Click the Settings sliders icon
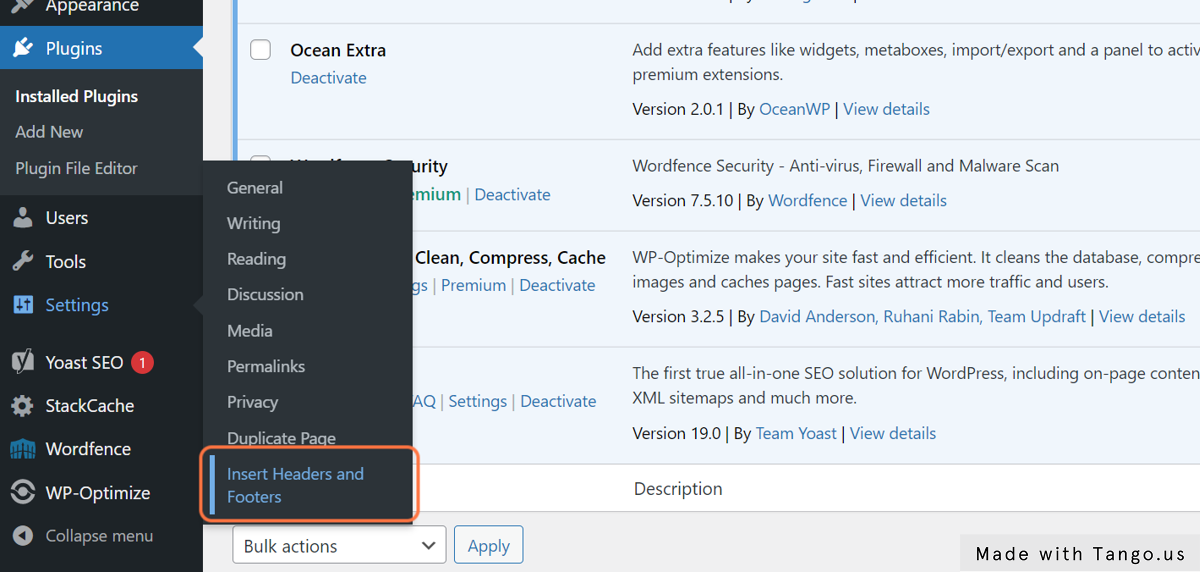The image size is (1200, 572). click(x=23, y=305)
